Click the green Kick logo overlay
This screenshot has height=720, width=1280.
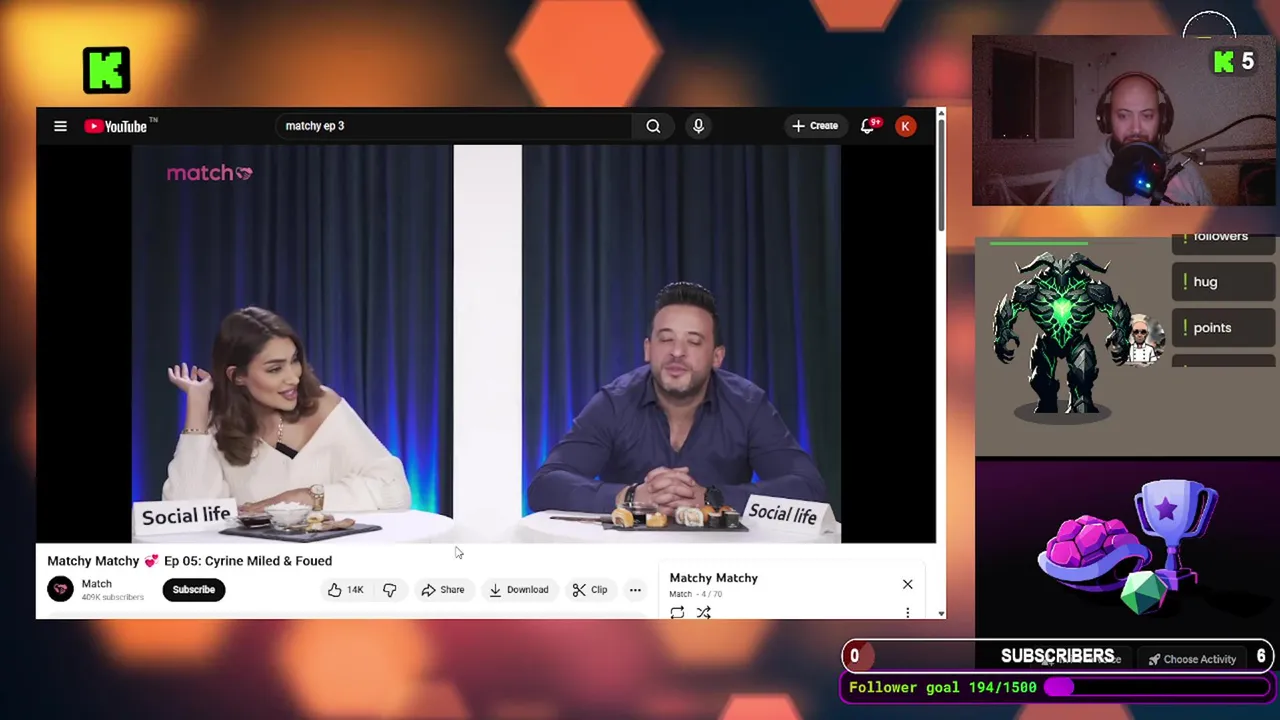tap(106, 70)
